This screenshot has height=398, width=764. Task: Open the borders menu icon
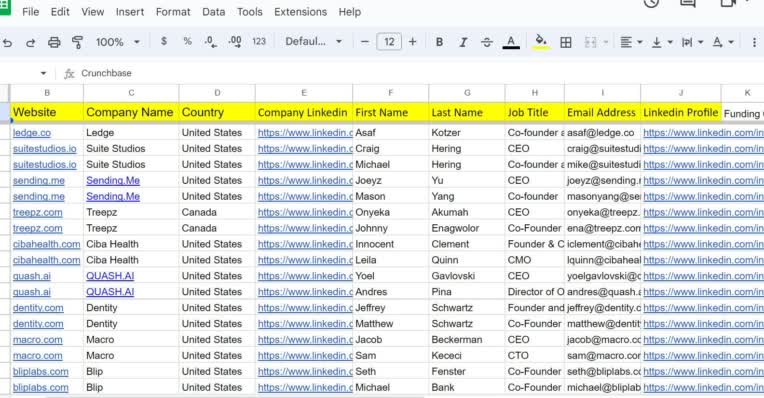(566, 42)
